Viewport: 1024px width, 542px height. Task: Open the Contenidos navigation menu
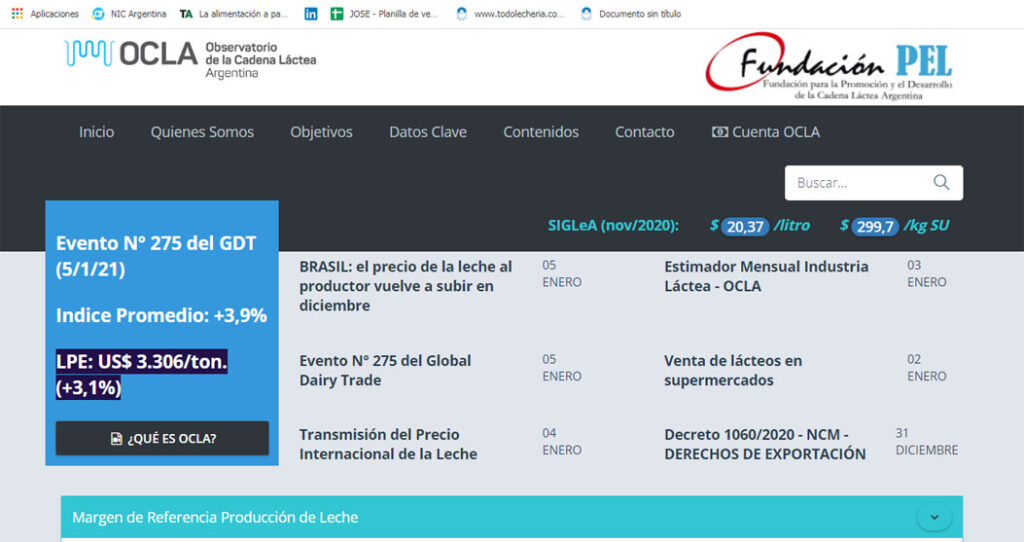540,132
